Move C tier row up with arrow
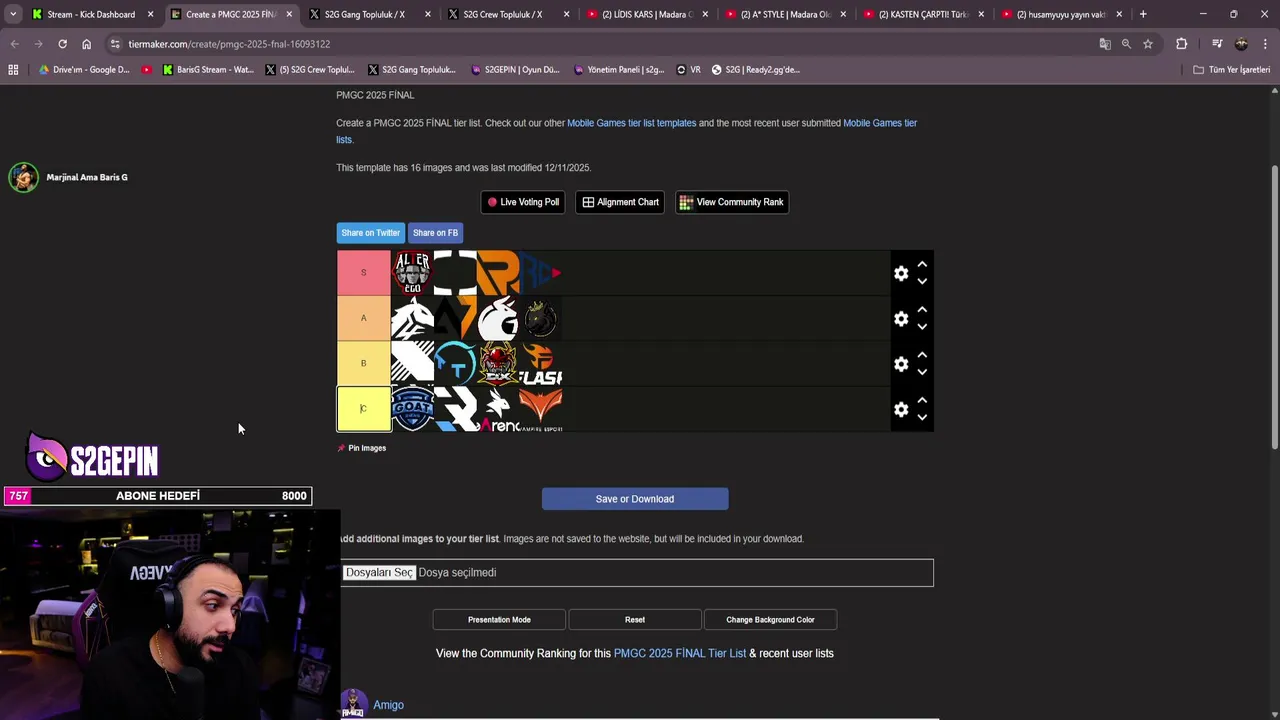Image resolution: width=1280 pixels, height=720 pixels. (x=922, y=400)
